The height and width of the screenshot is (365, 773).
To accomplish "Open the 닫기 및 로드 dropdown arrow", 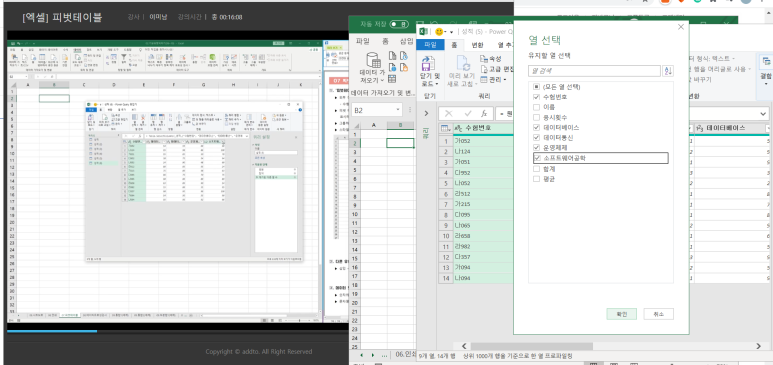I will [437, 83].
